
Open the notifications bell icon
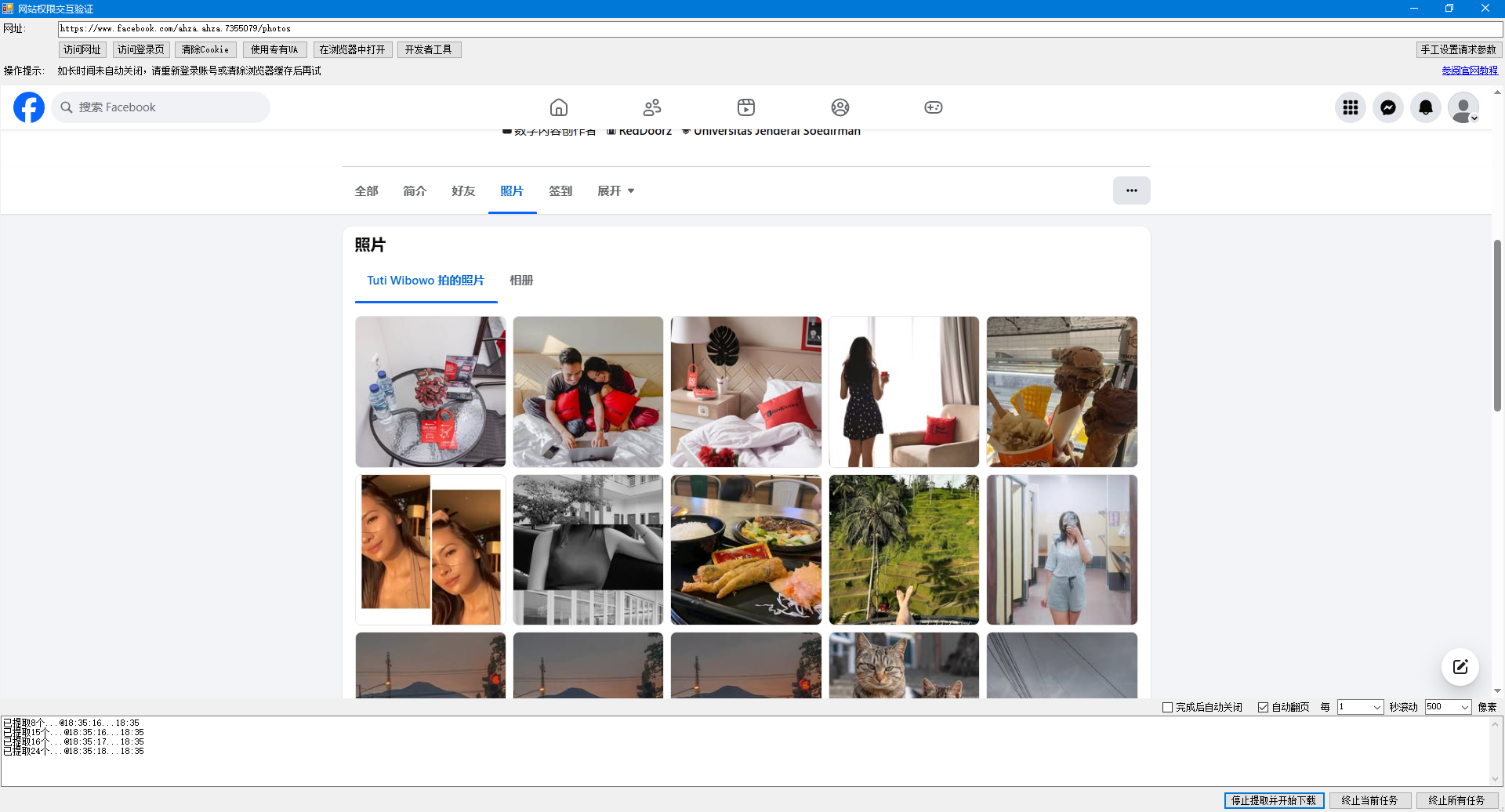click(1425, 107)
